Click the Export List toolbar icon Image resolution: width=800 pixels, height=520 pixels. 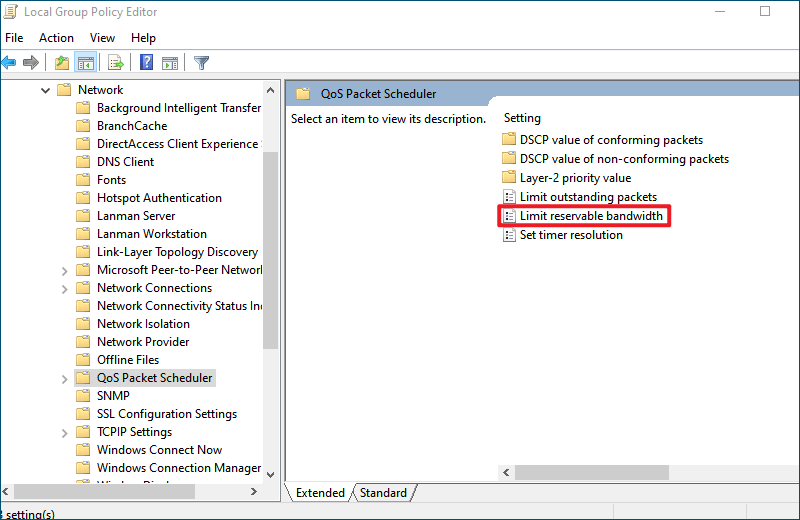pos(116,63)
